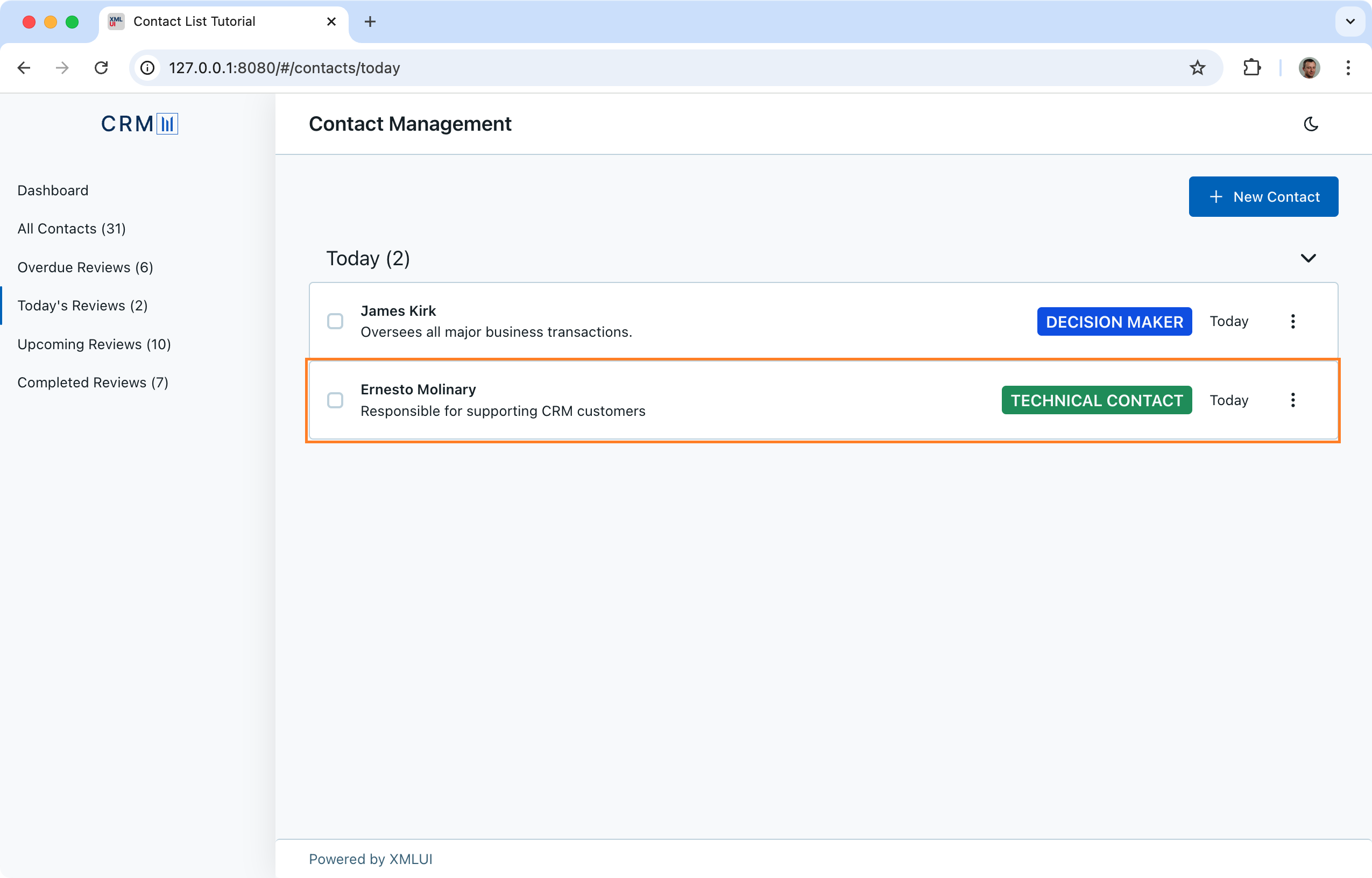Click the New Contact button
Viewport: 1372px width, 878px height.
coord(1263,197)
